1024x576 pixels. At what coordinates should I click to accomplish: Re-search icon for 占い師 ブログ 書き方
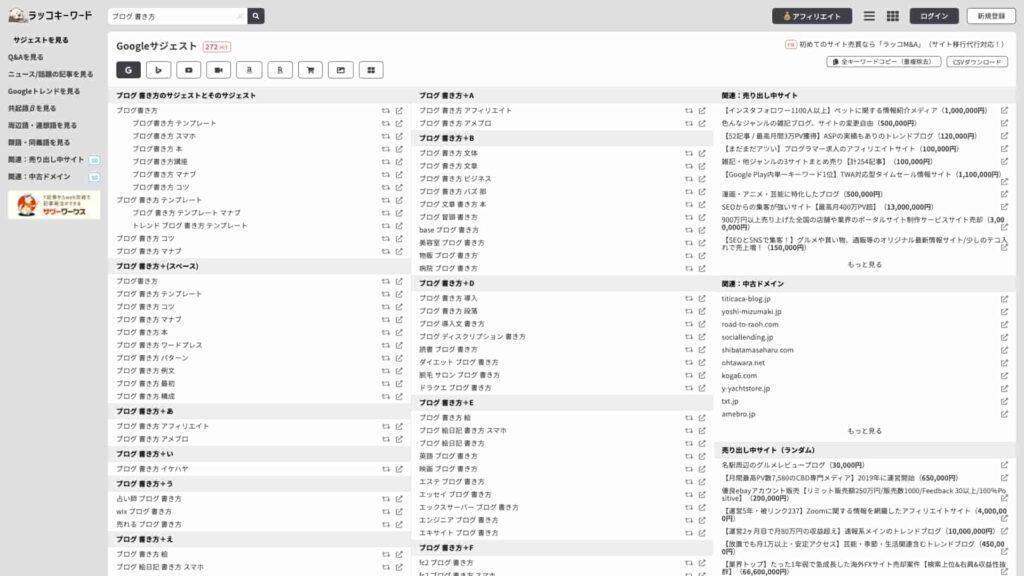pos(386,499)
